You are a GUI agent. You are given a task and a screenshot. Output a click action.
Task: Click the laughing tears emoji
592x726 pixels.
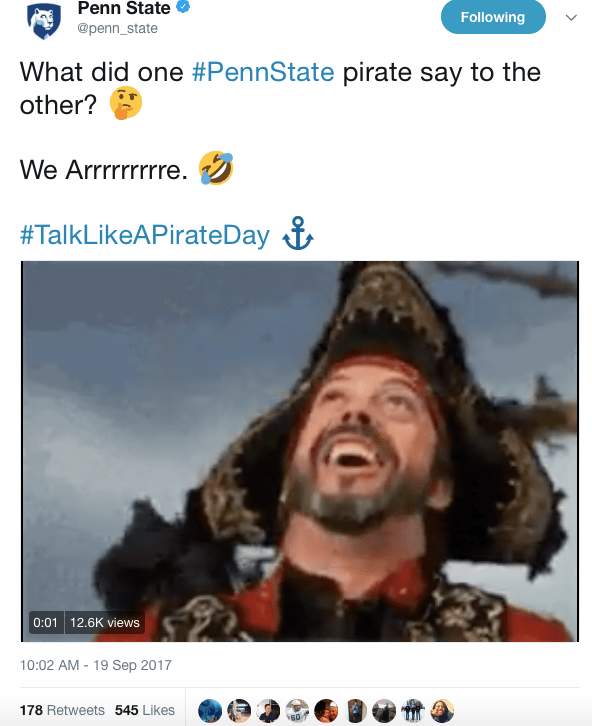[216, 168]
